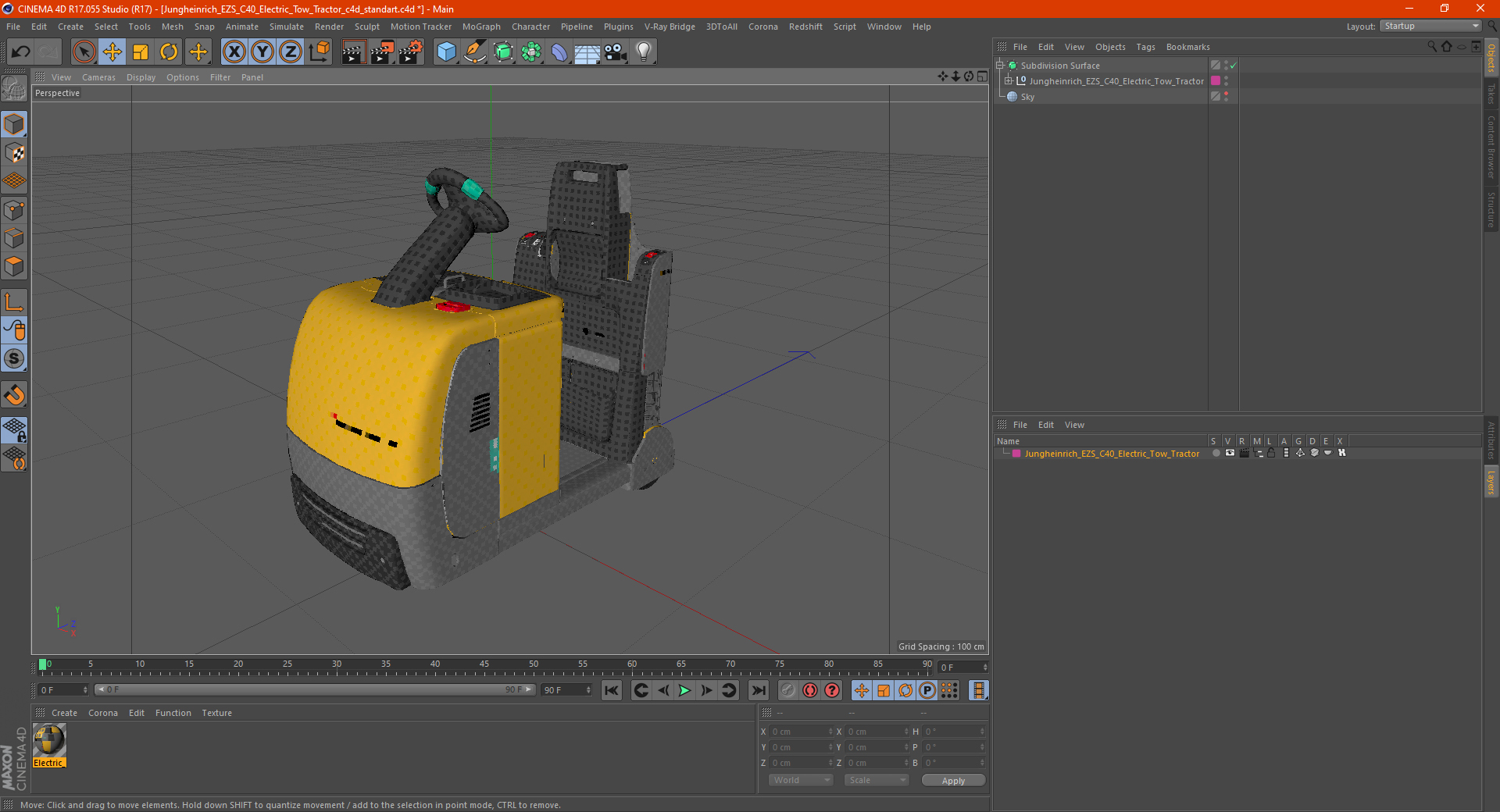The width and height of the screenshot is (1500, 812).
Task: Go to start of animation
Action: coord(612,690)
